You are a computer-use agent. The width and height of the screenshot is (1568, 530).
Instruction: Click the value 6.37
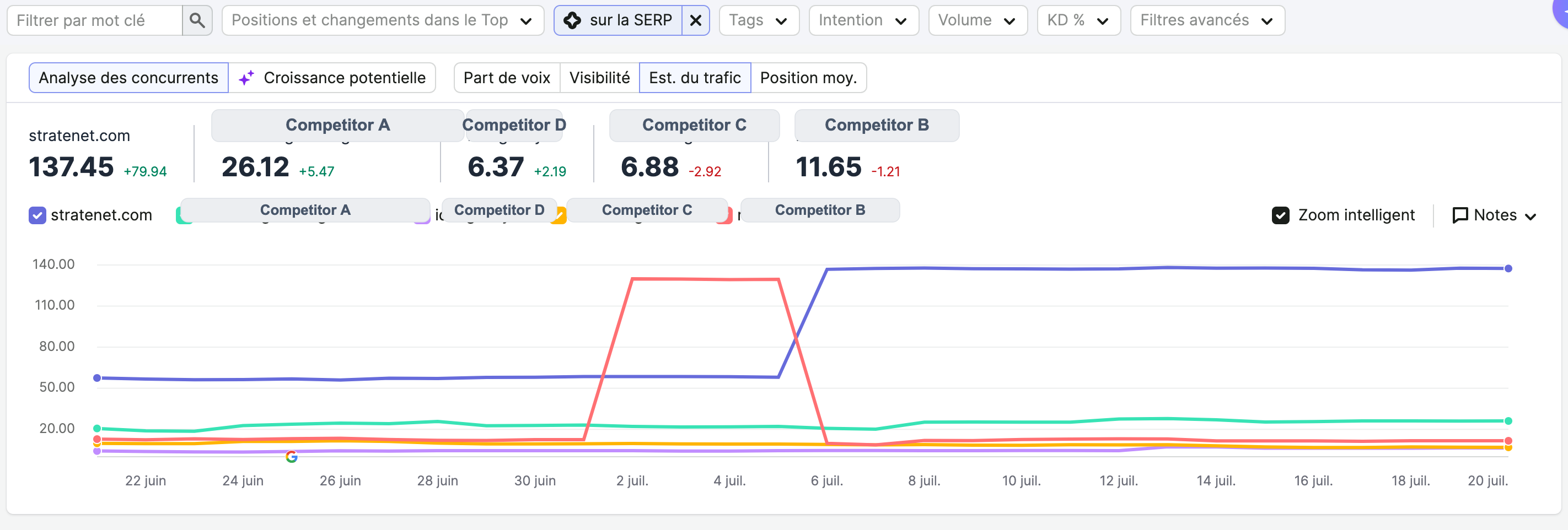[496, 167]
